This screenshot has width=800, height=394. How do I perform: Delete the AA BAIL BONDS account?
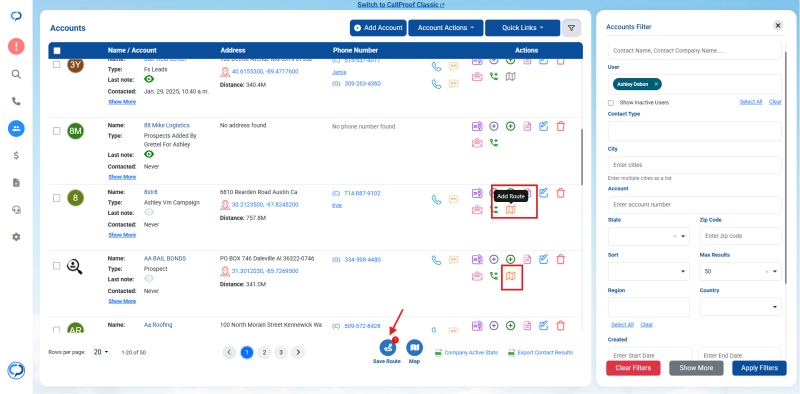(561, 259)
